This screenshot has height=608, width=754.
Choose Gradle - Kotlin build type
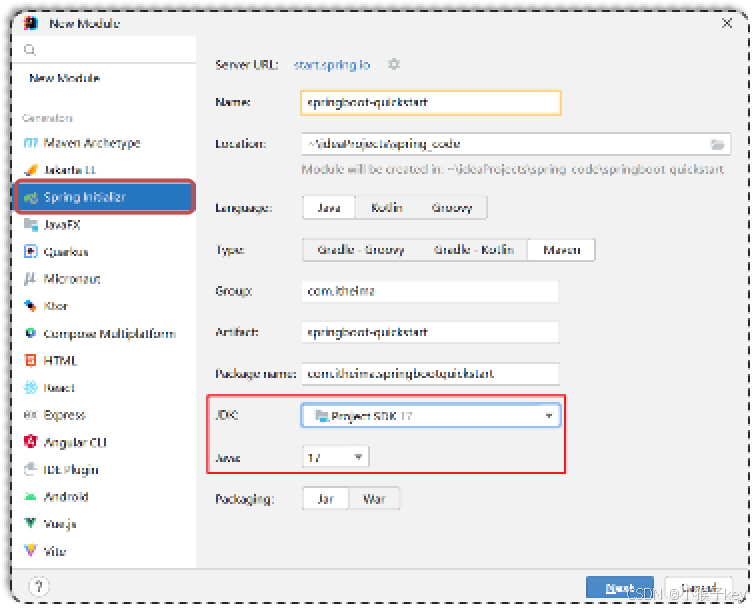coord(474,250)
